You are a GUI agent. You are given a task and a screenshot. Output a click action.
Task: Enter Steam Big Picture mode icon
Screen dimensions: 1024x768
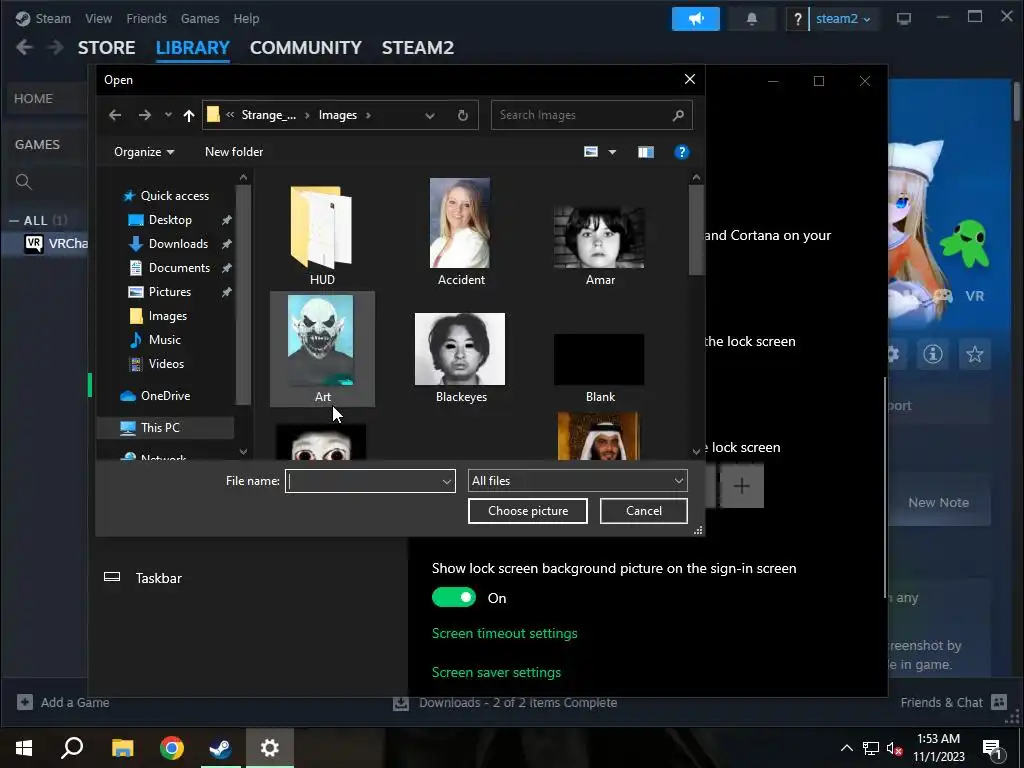904,18
